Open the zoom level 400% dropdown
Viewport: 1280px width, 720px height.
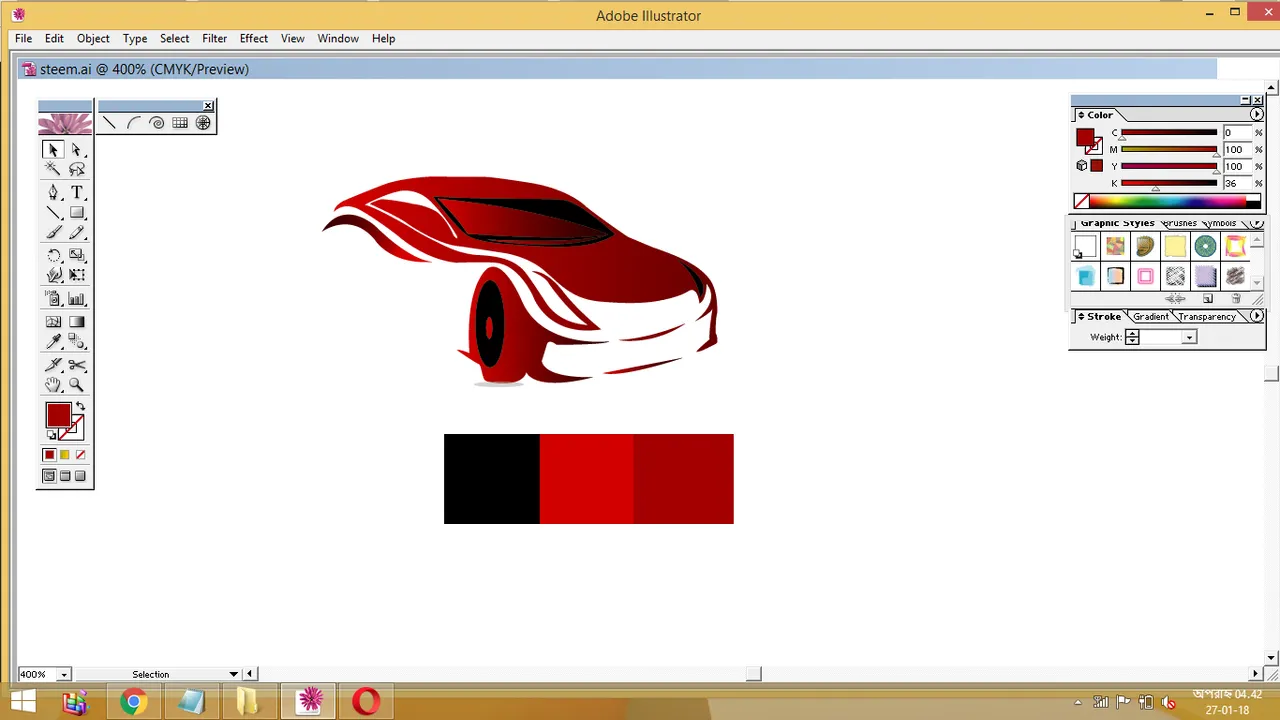(63, 674)
